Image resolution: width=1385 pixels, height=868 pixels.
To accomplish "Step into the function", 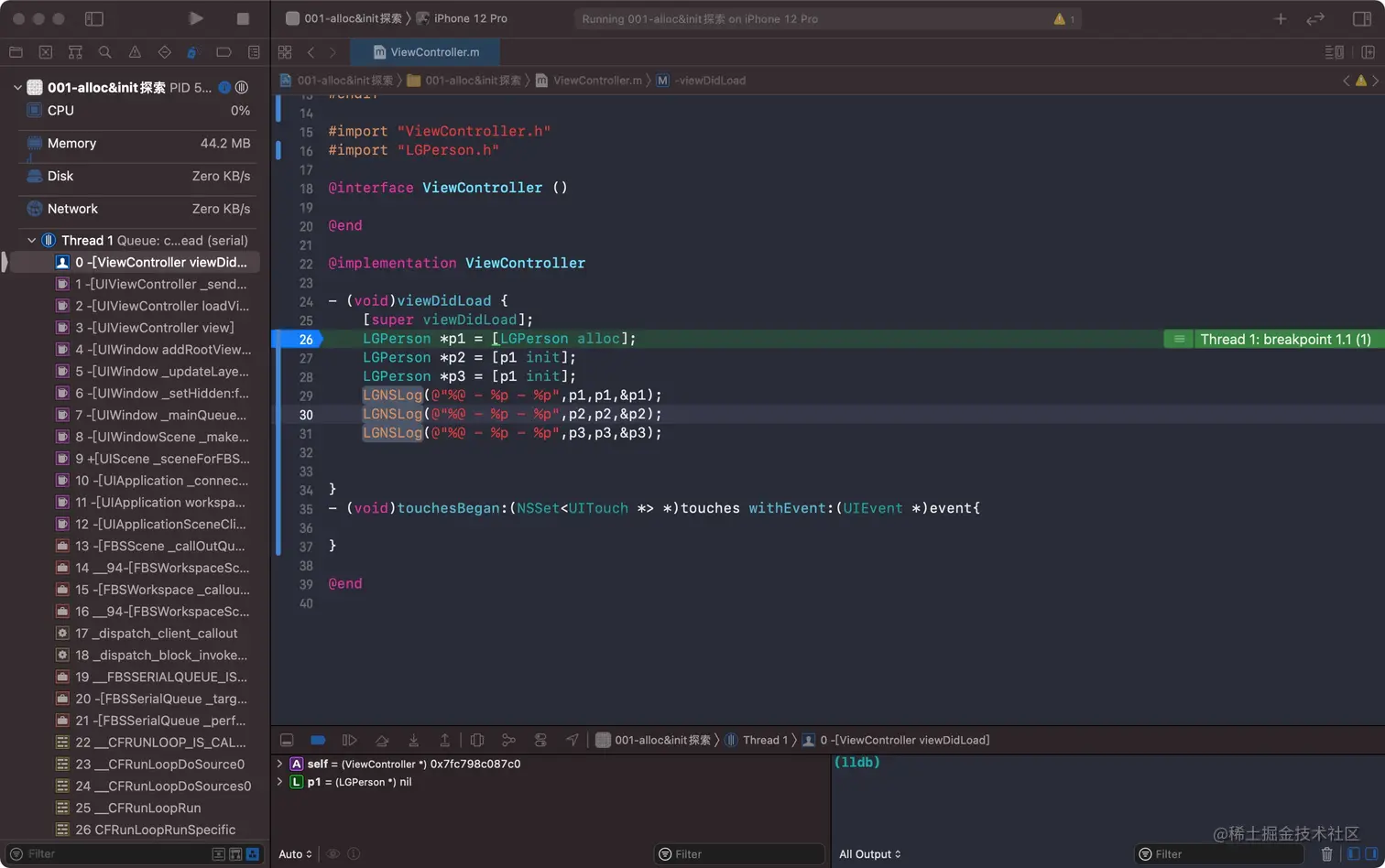I will (x=413, y=740).
